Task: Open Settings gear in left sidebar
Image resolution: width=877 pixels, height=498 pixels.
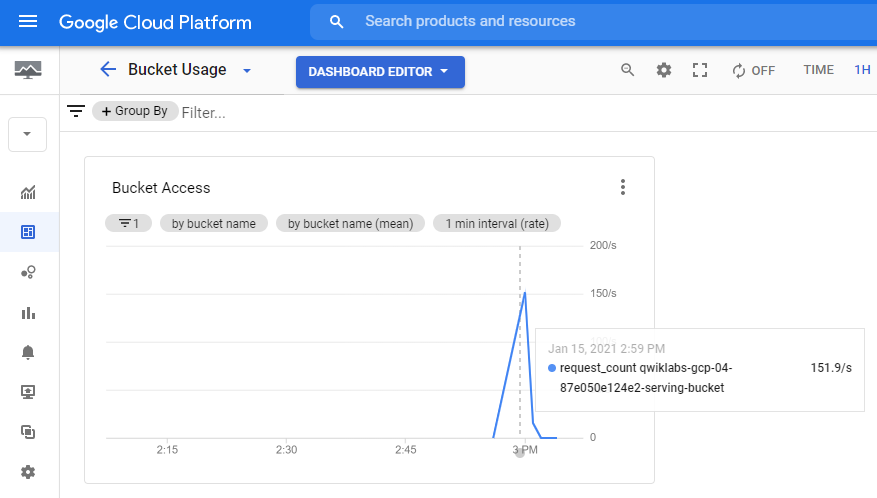Action: pyautogui.click(x=28, y=472)
